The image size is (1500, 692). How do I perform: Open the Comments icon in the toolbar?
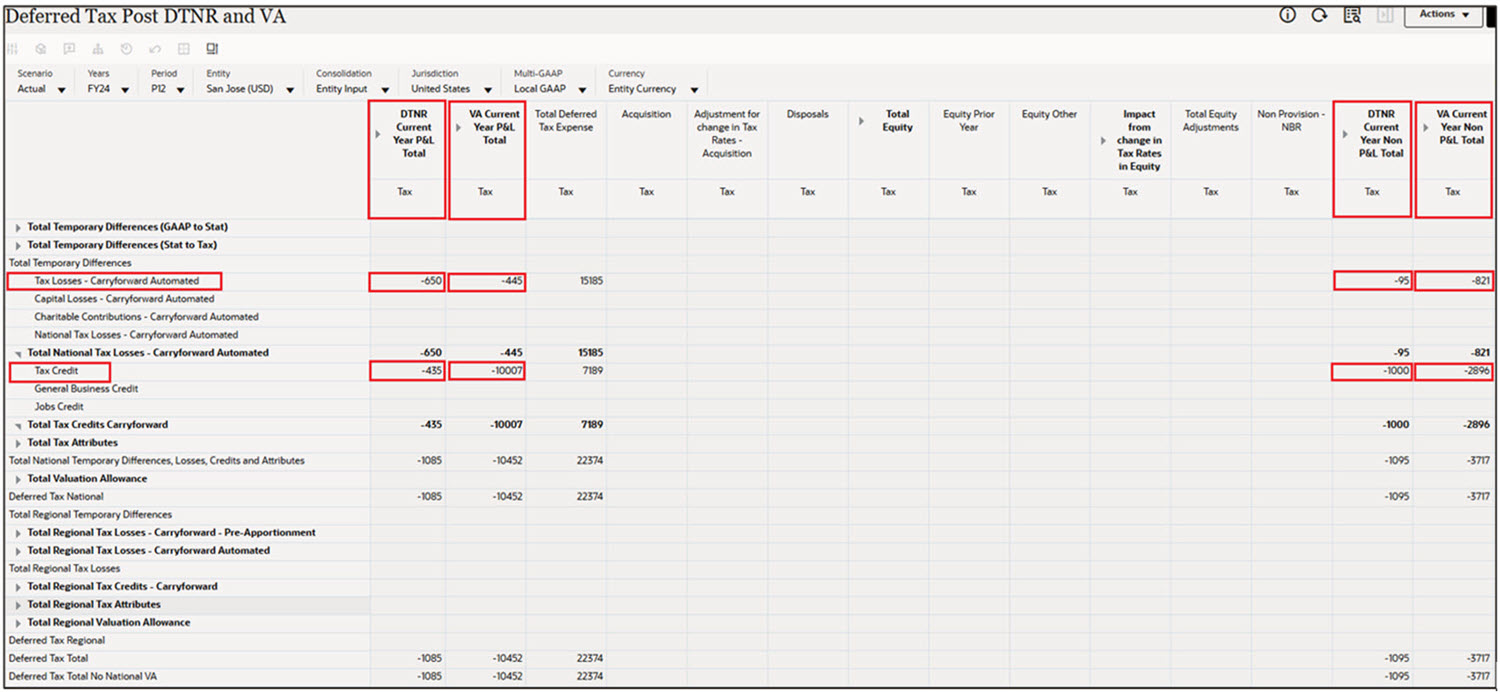[68, 48]
